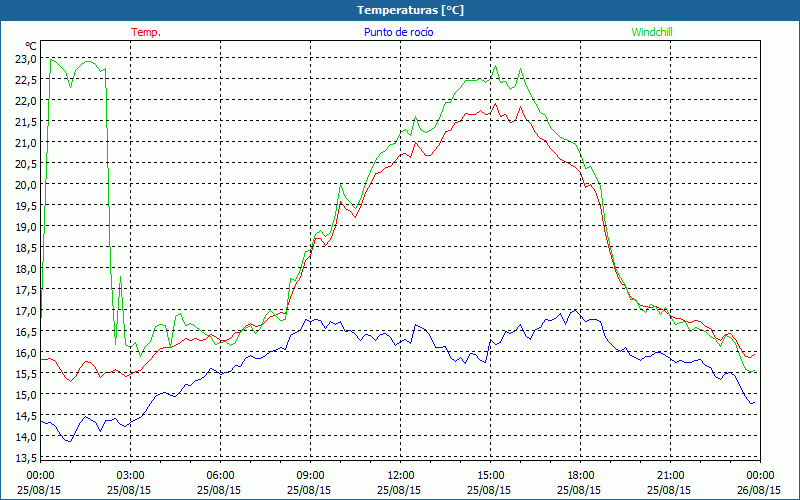Screen dimensions: 800x500
Task: Click the 16,0 y-axis value
Action: 26,353
